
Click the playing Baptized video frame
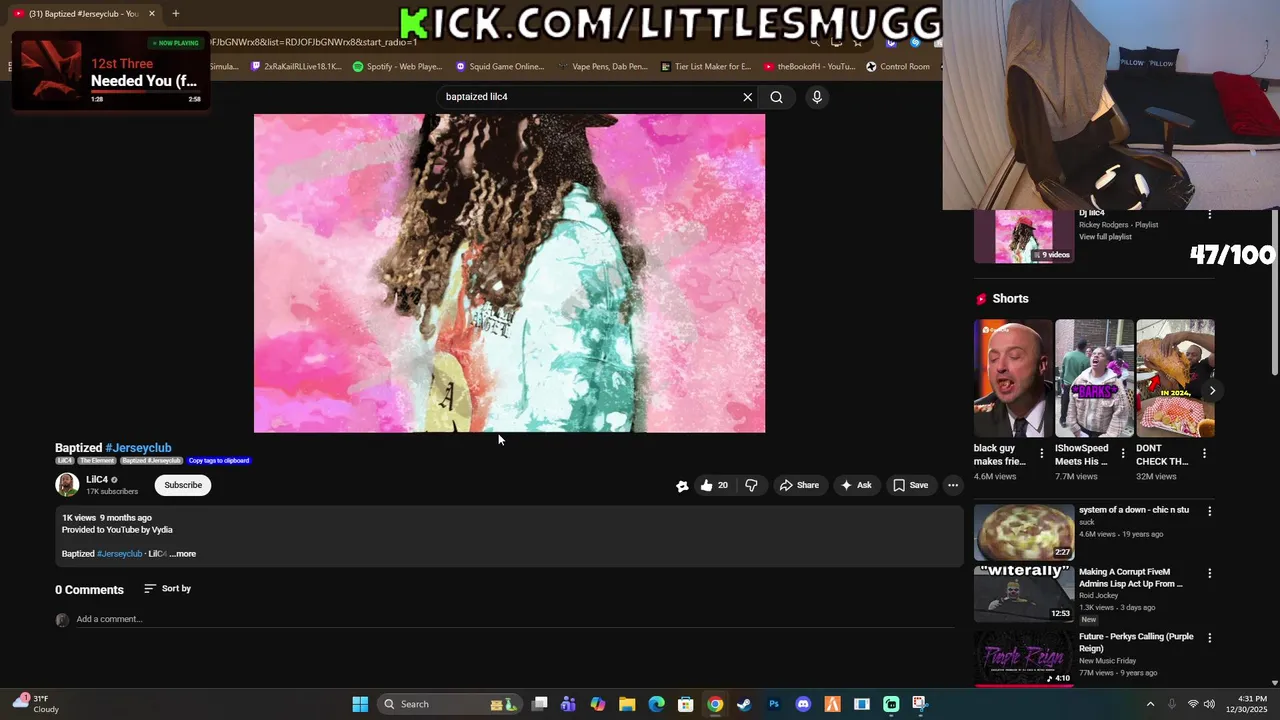[509, 273]
